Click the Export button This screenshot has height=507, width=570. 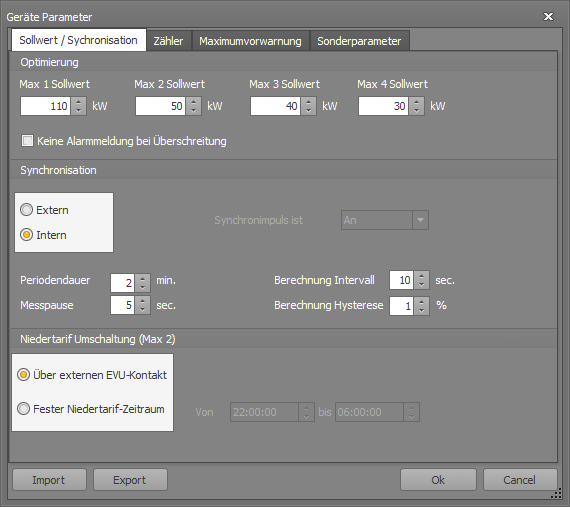coord(130,480)
